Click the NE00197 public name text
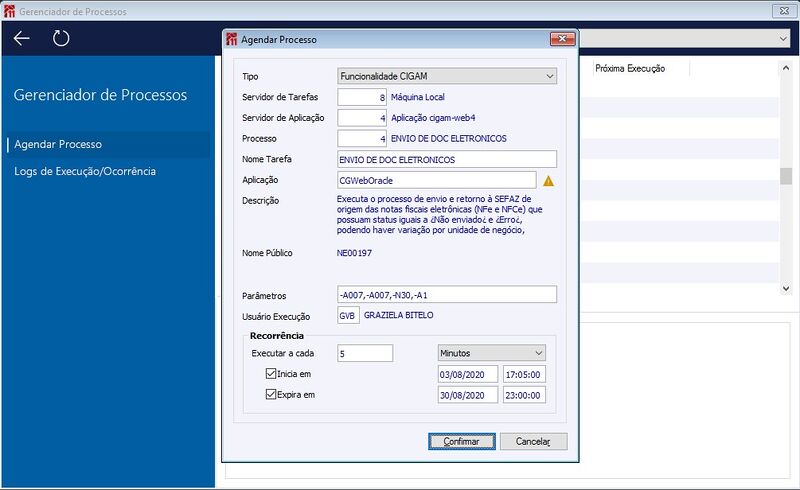Screen dimensions: 800x490 click(x=354, y=253)
